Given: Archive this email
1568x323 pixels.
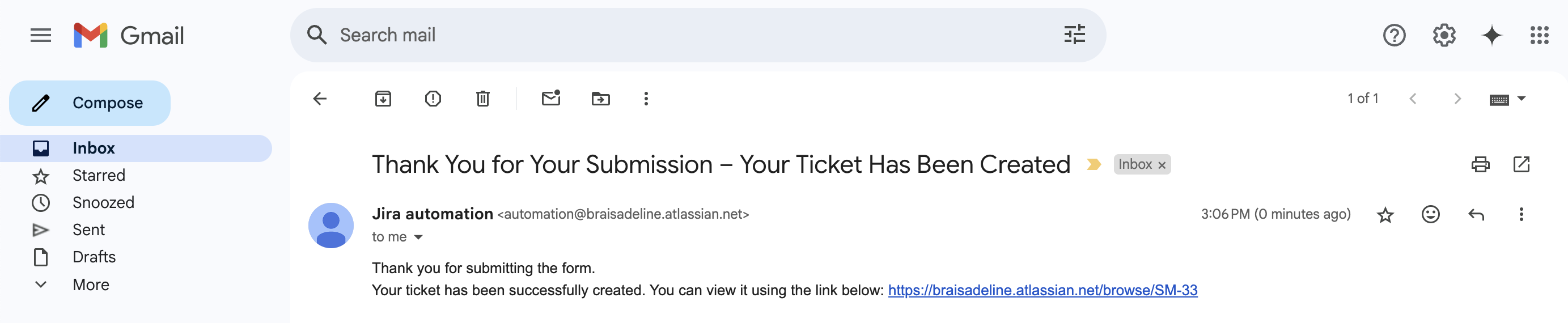Looking at the screenshot, I should [383, 99].
